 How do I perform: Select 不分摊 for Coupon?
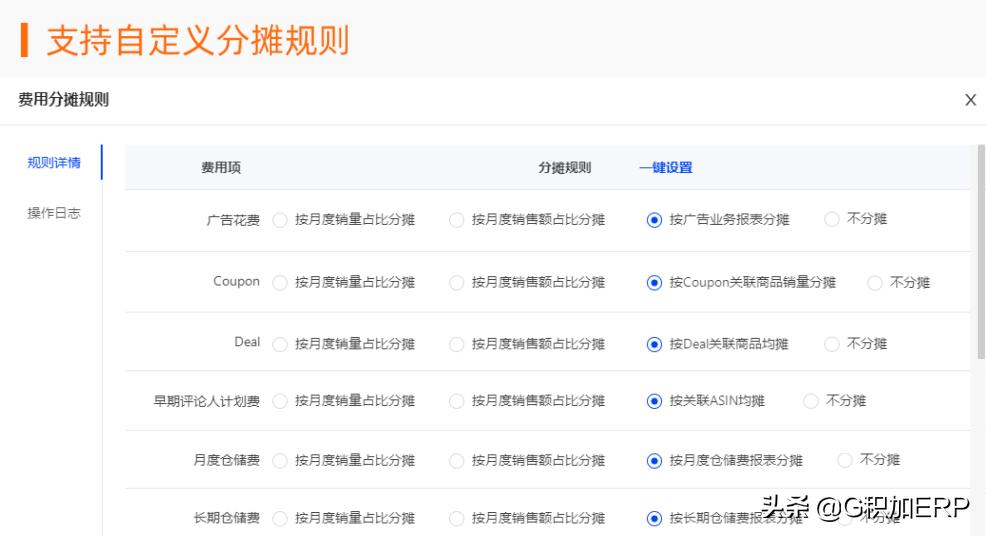874,282
